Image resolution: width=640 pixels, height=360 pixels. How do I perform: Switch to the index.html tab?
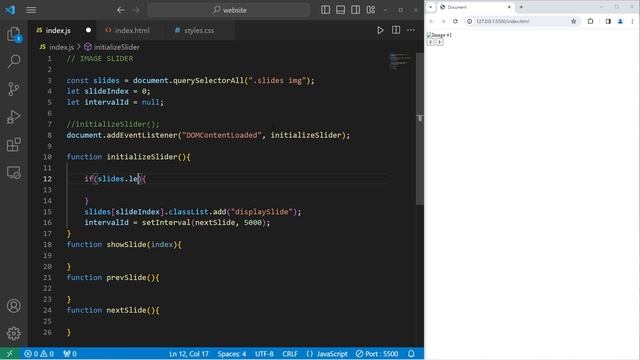[131, 30]
